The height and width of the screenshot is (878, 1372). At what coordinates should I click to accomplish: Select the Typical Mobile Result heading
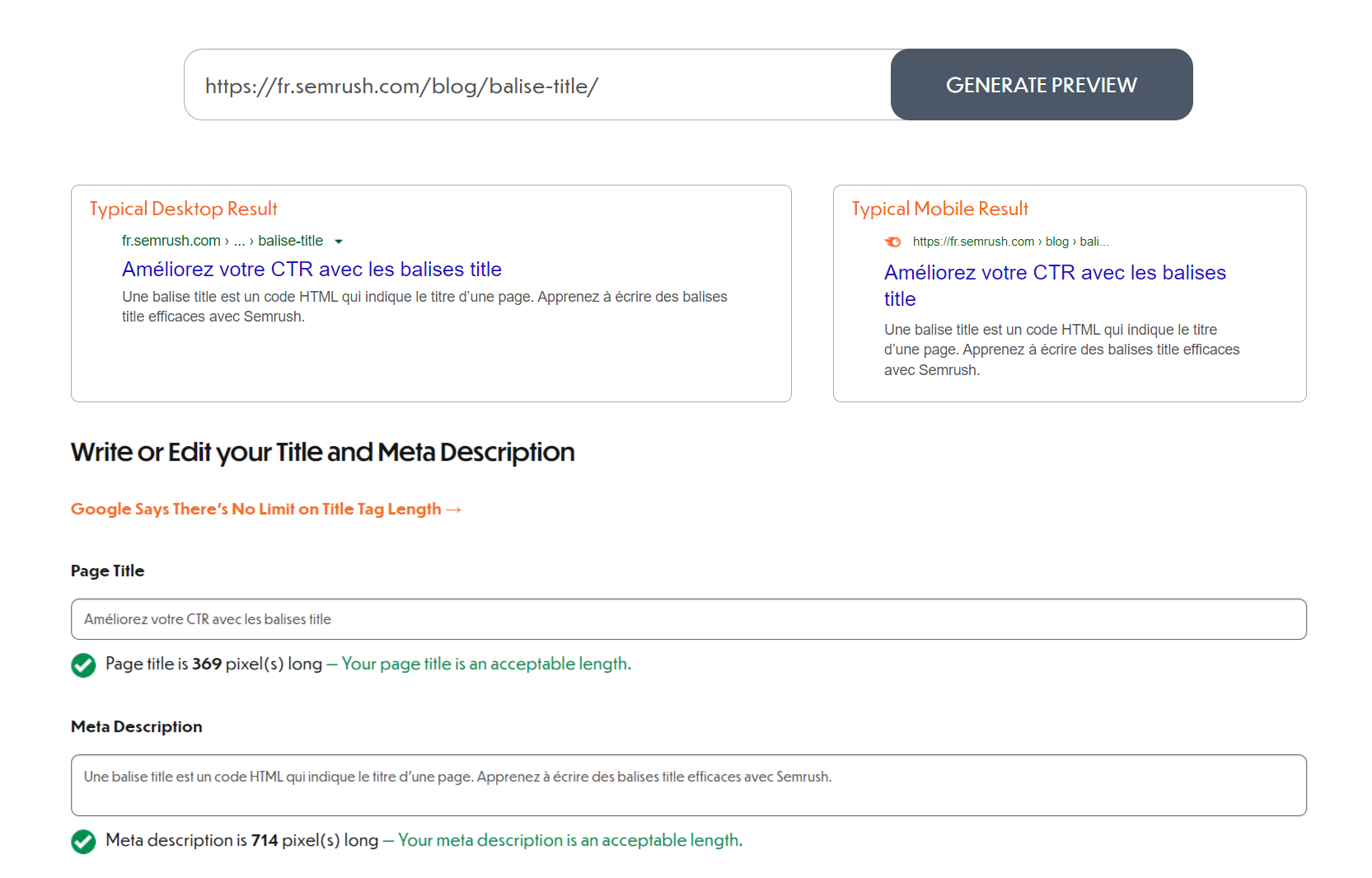pyautogui.click(x=939, y=209)
